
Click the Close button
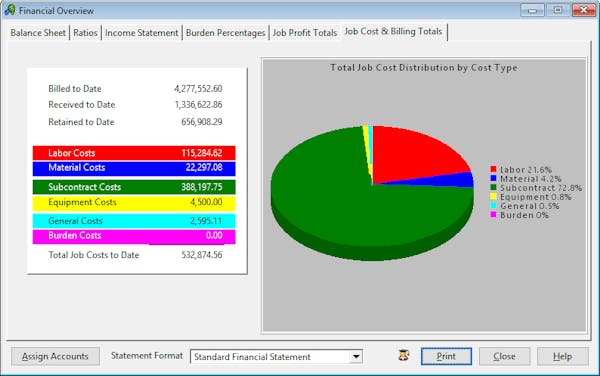coord(504,356)
